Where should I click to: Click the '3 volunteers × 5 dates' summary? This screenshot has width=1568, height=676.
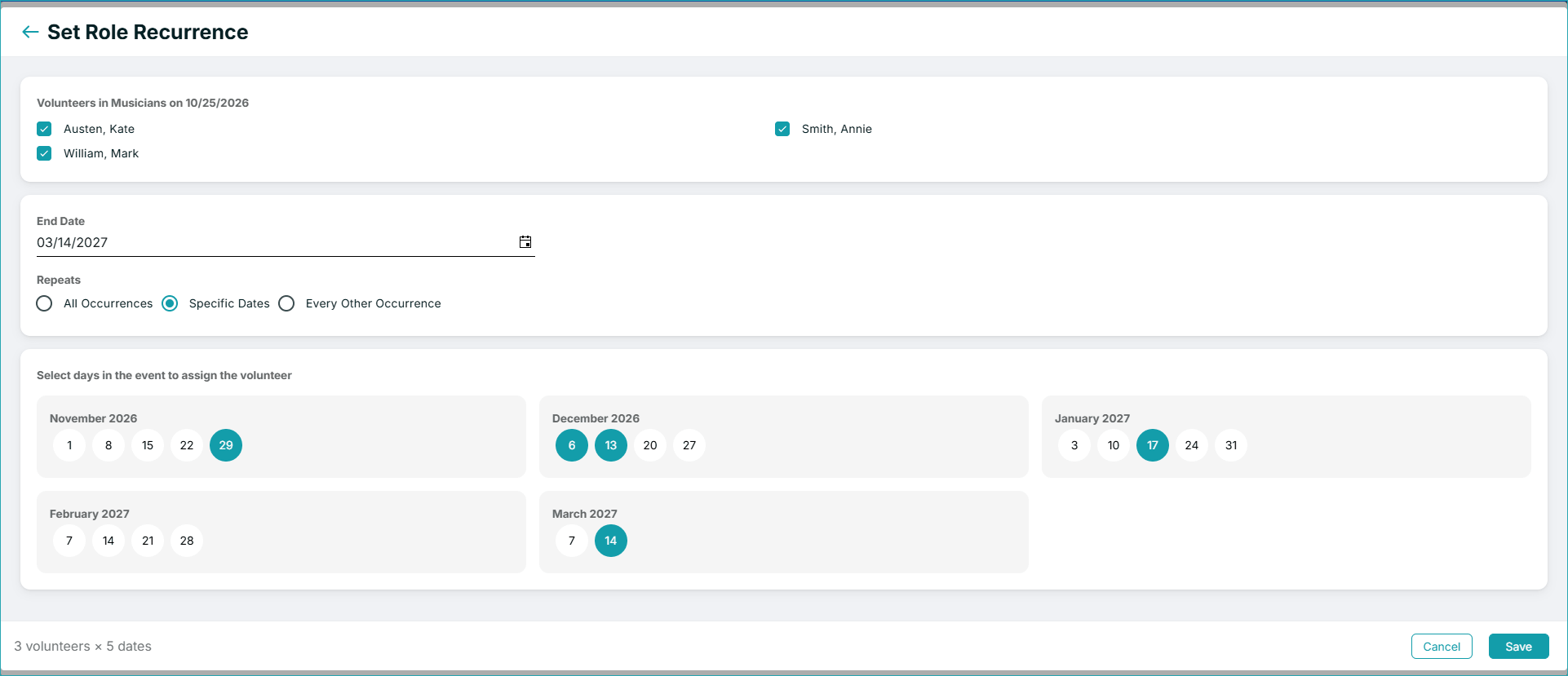[x=82, y=646]
